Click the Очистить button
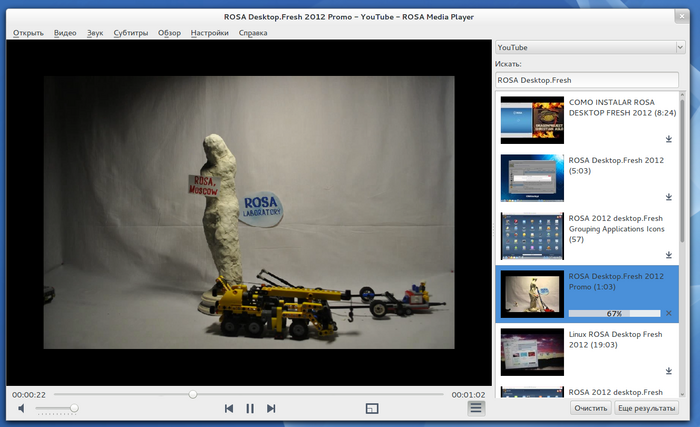This screenshot has width=700, height=427. (x=591, y=408)
